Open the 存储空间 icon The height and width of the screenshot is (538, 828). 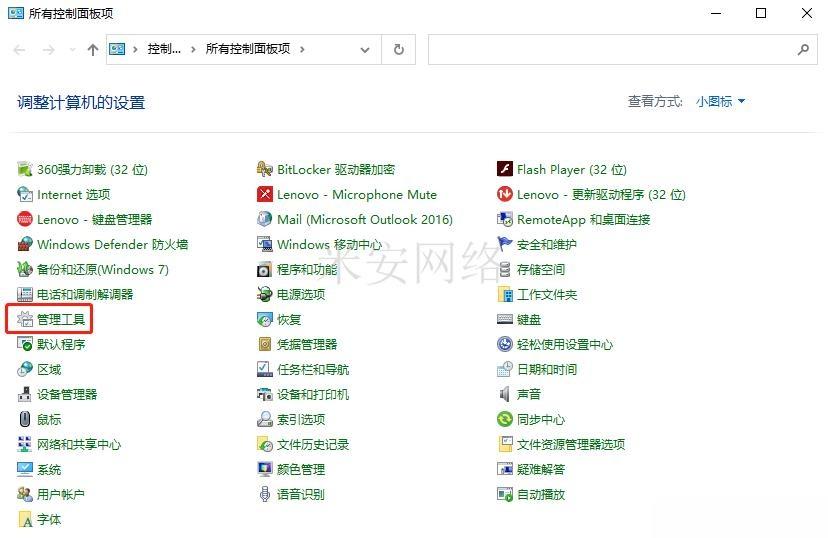pyautogui.click(x=505, y=269)
